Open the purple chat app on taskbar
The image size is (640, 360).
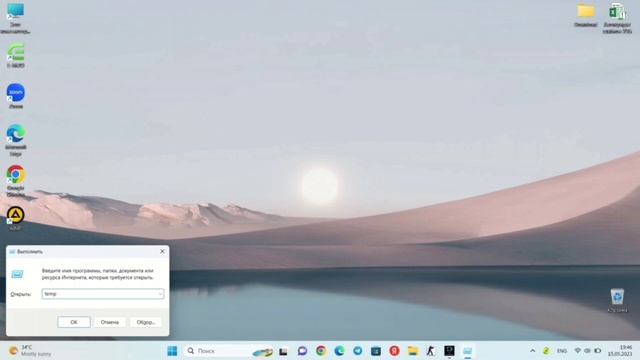pos(302,351)
